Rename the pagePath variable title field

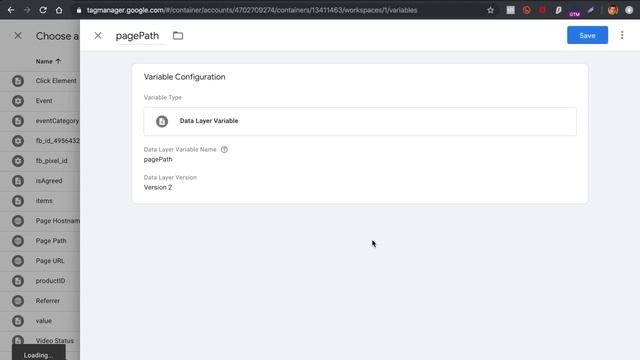coord(137,36)
